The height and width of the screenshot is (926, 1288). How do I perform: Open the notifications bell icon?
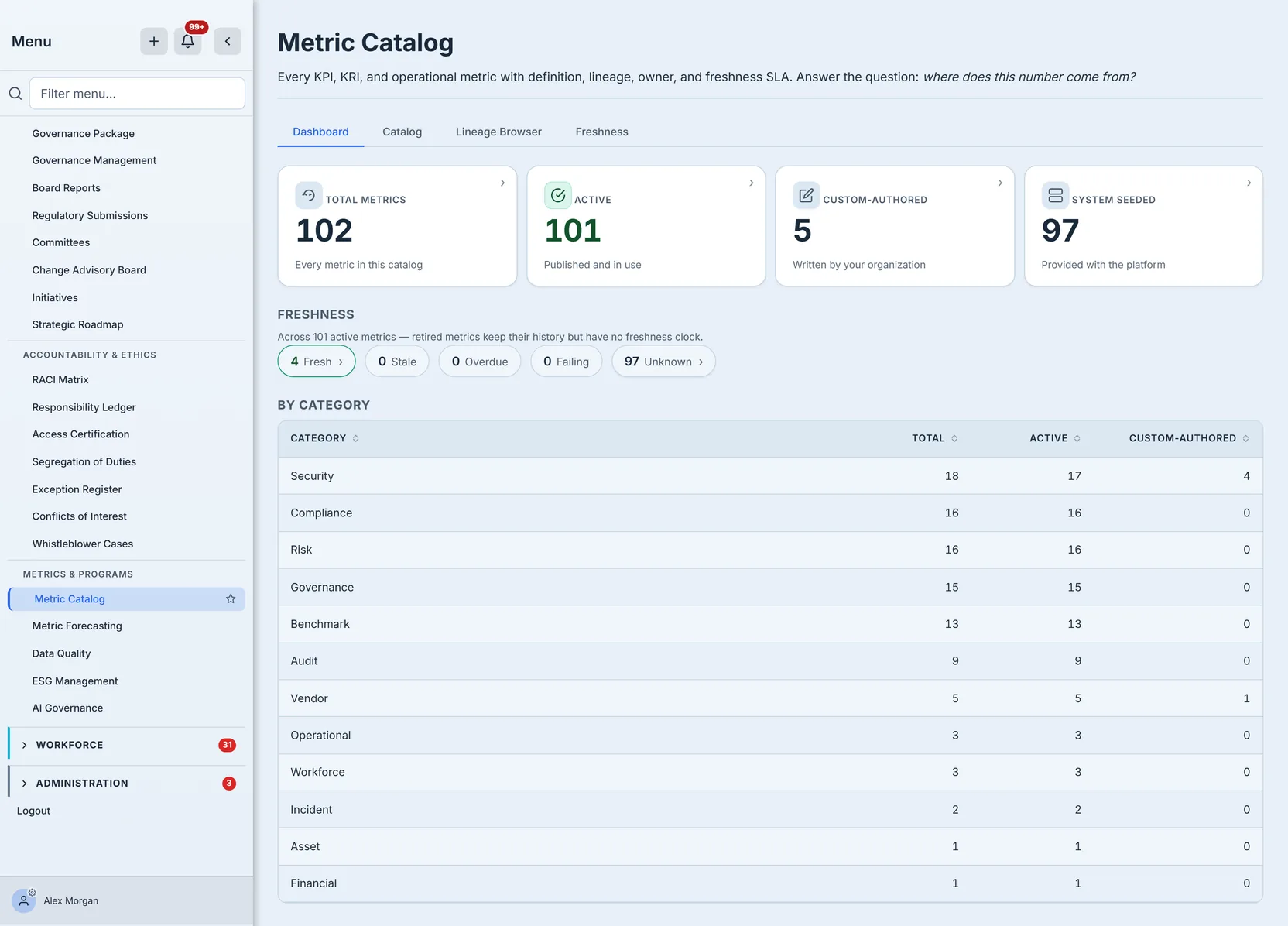pos(188,41)
